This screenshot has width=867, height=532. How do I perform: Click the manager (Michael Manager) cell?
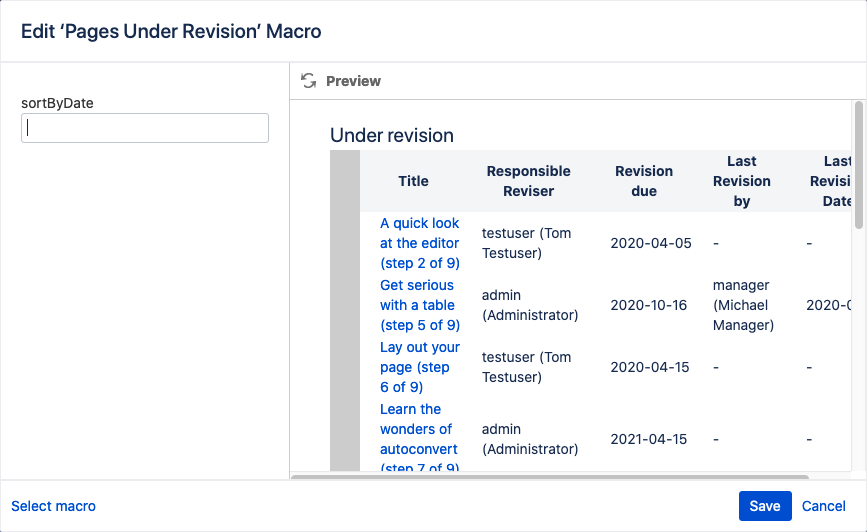click(743, 305)
